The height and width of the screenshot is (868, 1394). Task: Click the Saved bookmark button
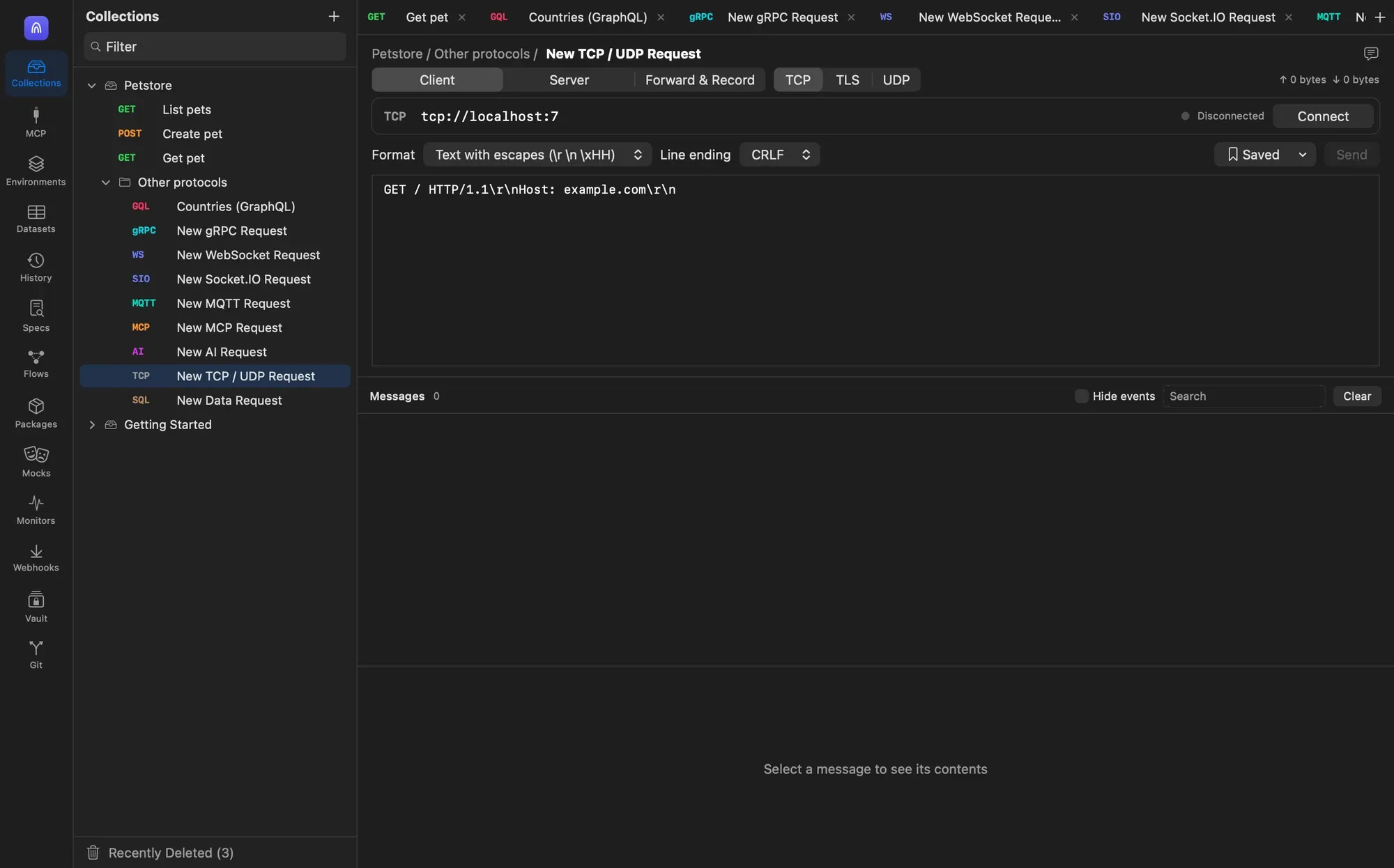point(1253,155)
